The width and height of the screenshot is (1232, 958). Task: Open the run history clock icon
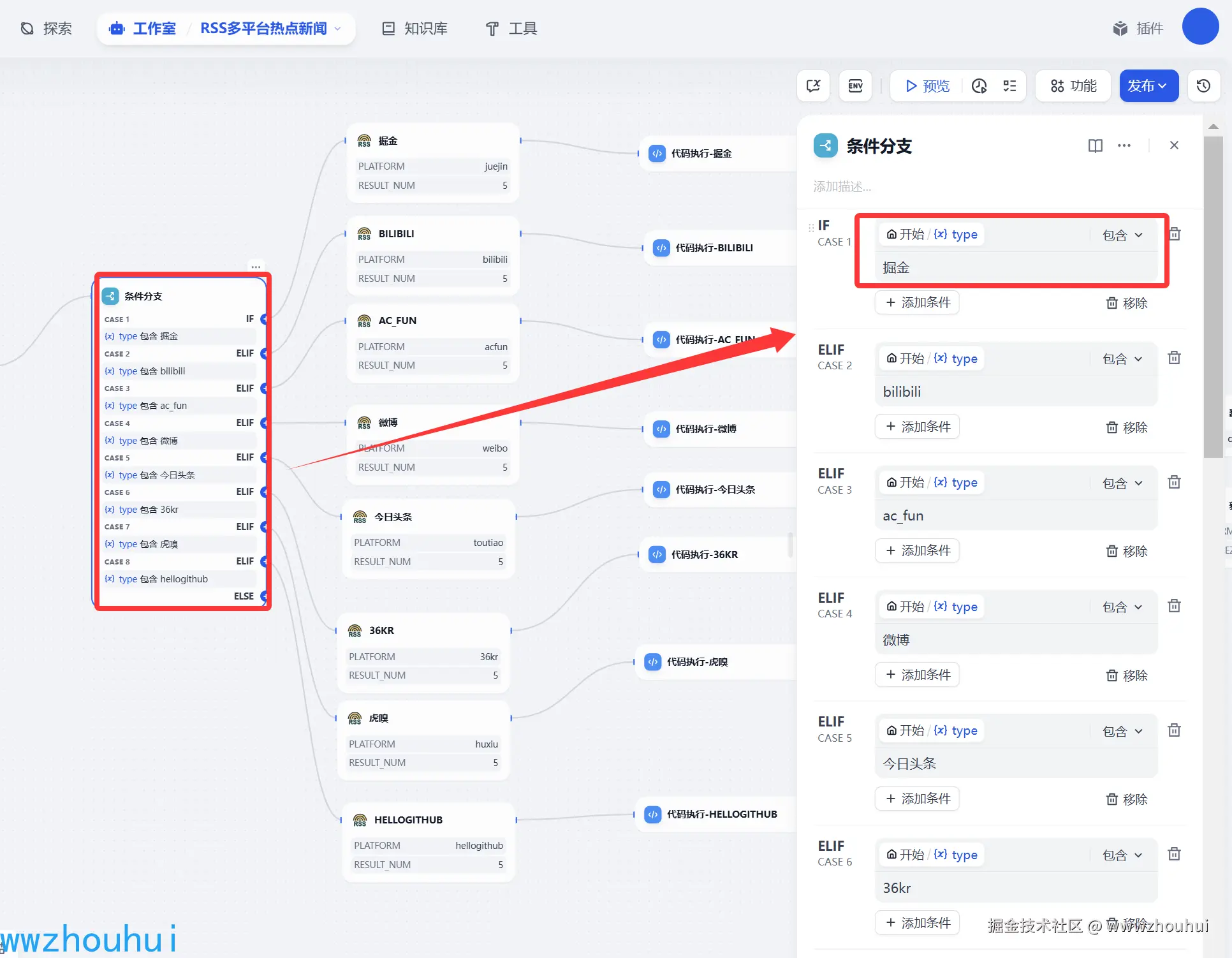click(x=979, y=85)
